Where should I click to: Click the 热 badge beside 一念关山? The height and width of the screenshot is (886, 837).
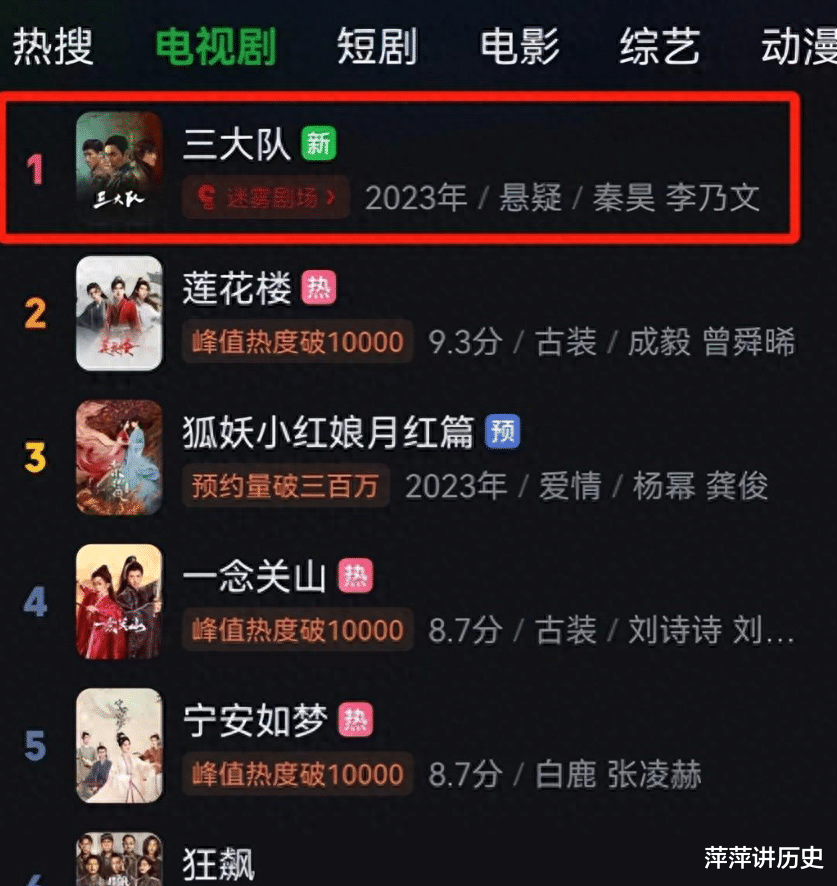(x=355, y=576)
